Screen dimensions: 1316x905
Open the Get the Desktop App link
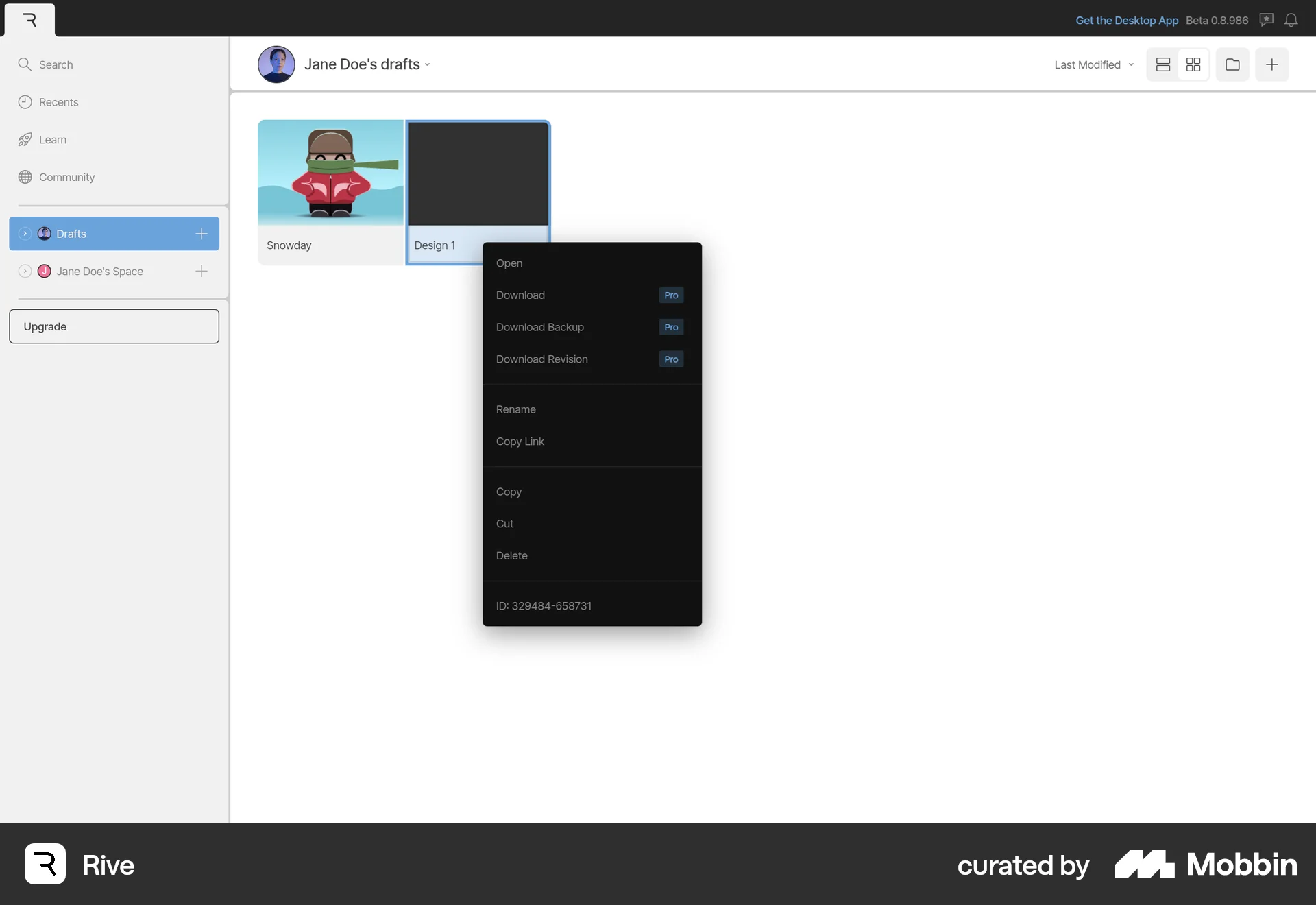(x=1126, y=20)
